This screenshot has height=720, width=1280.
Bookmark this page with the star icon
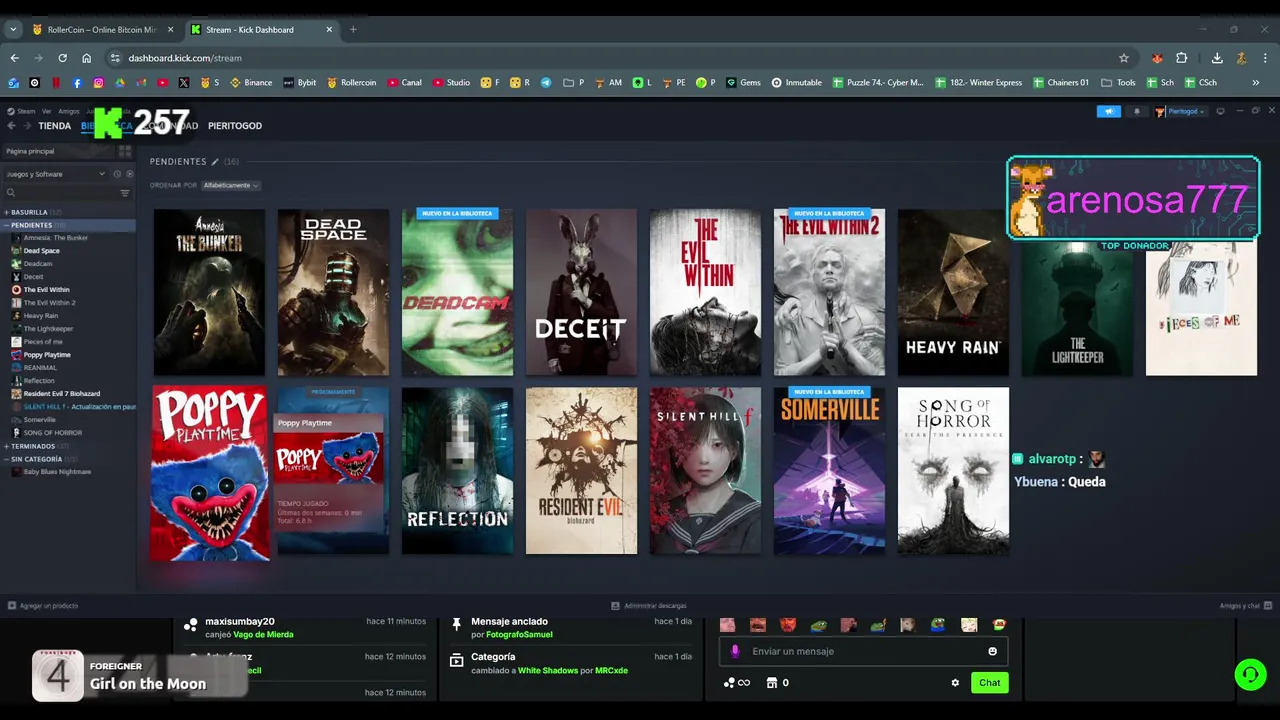pyautogui.click(x=1124, y=58)
